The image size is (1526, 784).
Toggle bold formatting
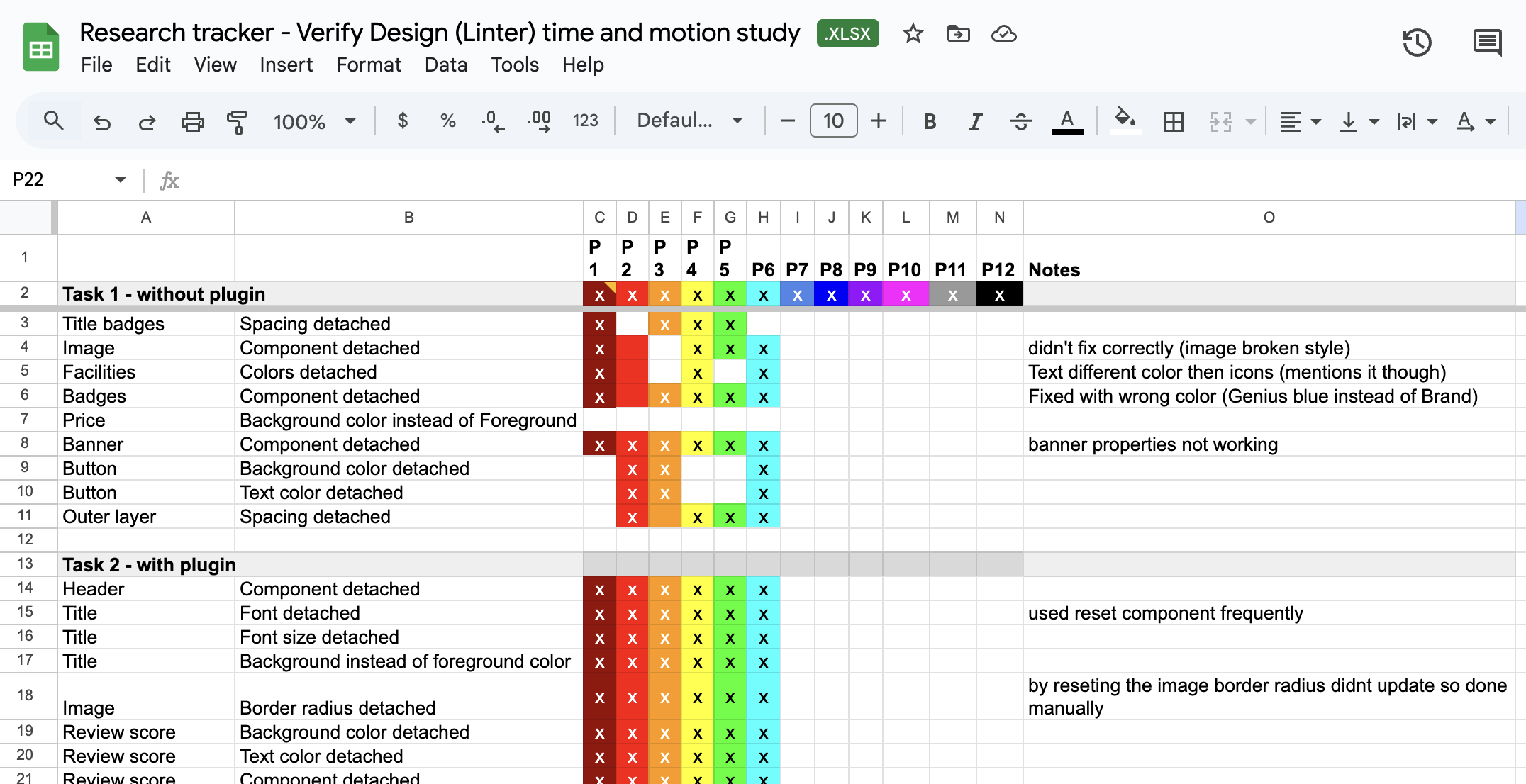coord(928,121)
